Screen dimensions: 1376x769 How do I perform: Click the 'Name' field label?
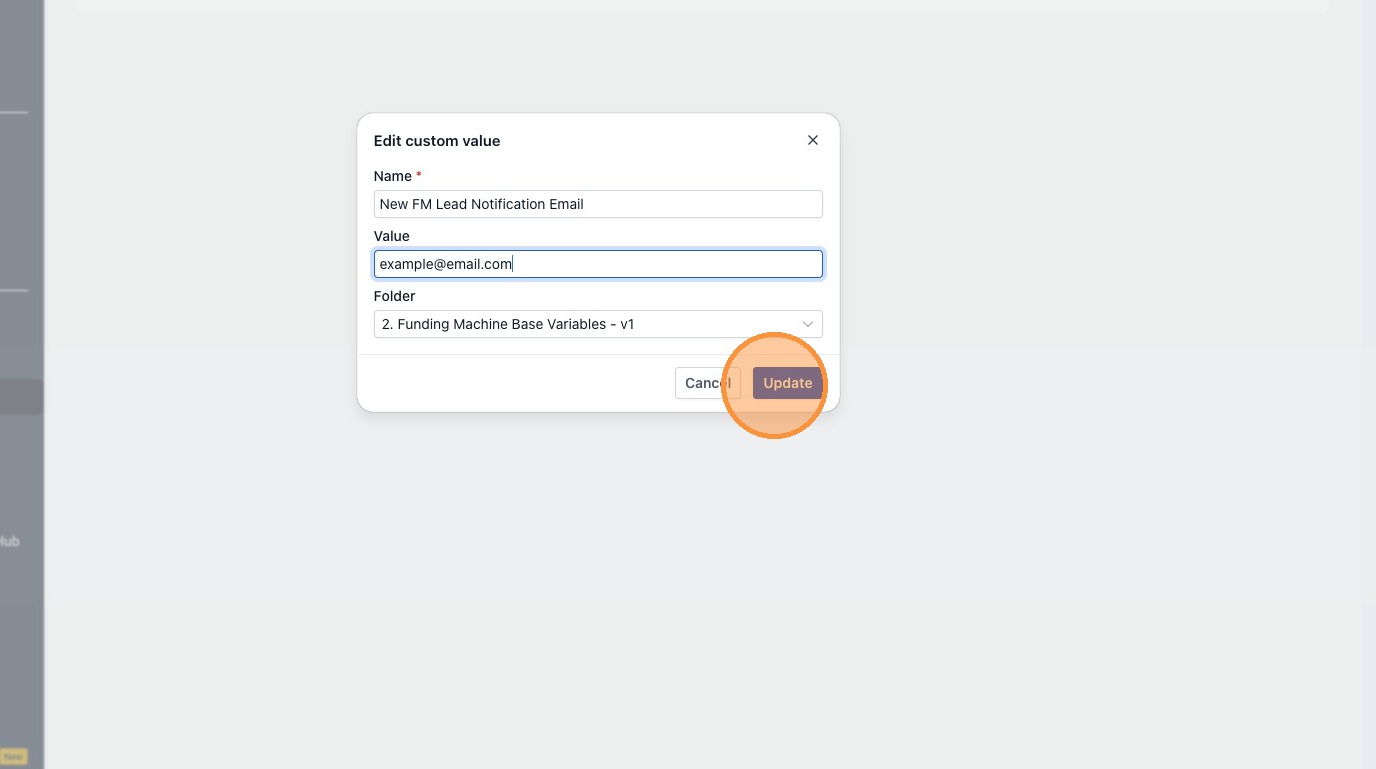pos(393,176)
